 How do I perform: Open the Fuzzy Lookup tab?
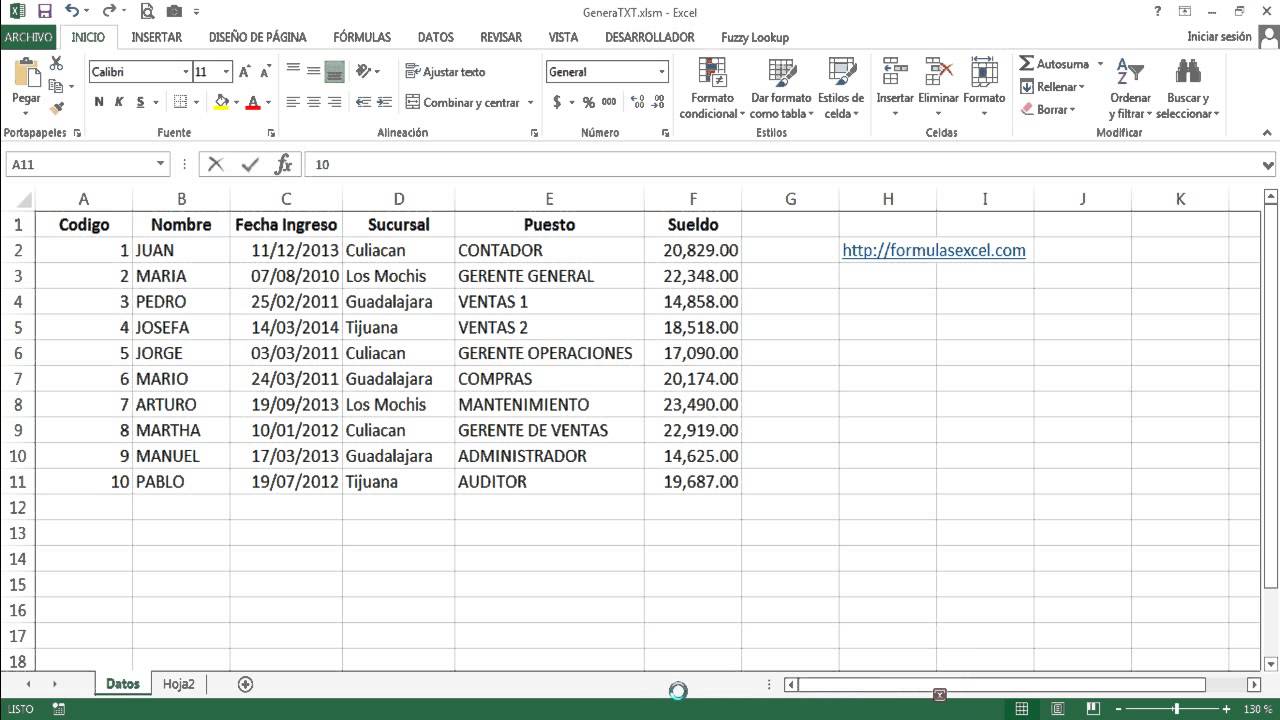[756, 37]
